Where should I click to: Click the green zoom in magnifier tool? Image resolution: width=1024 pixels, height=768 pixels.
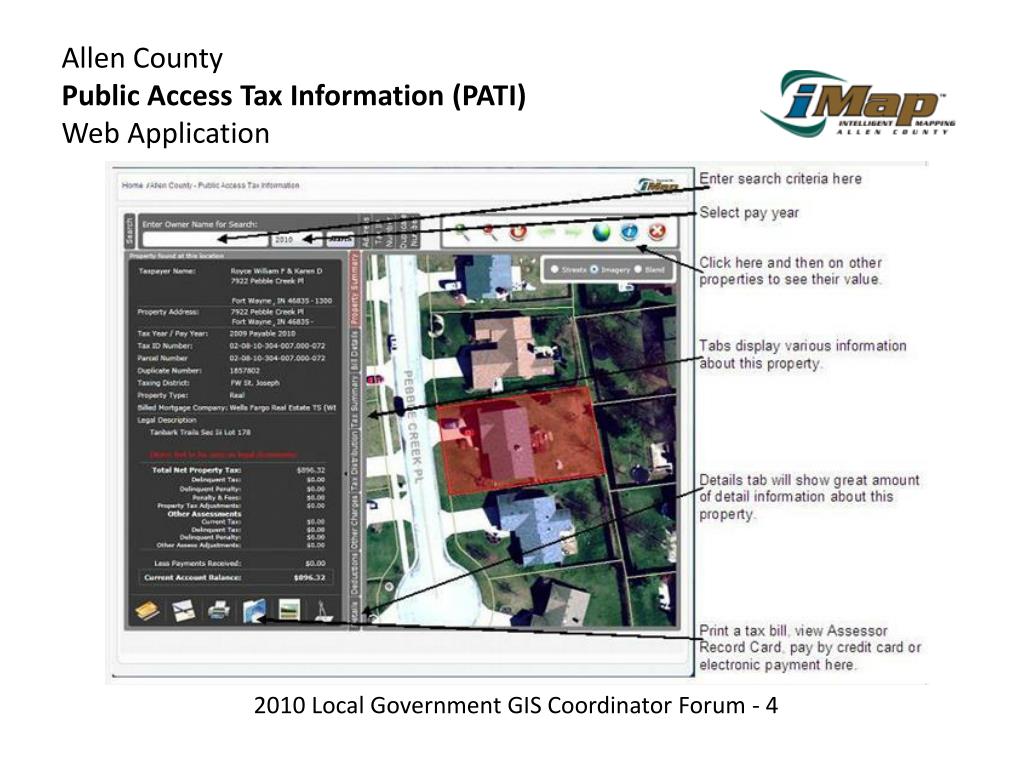pyautogui.click(x=462, y=232)
